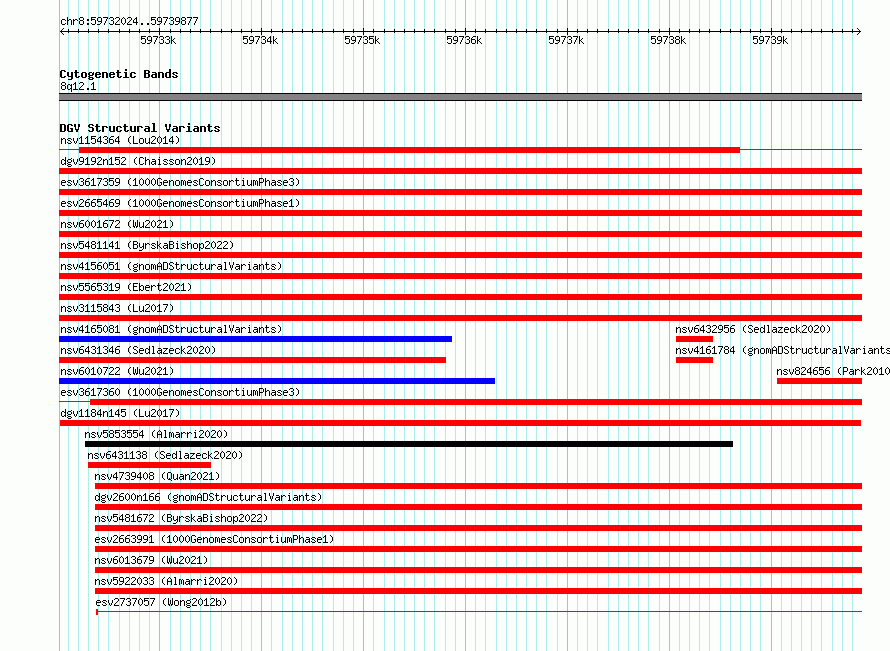Click black bar of nsv5853554
The image size is (890, 651).
409,444
